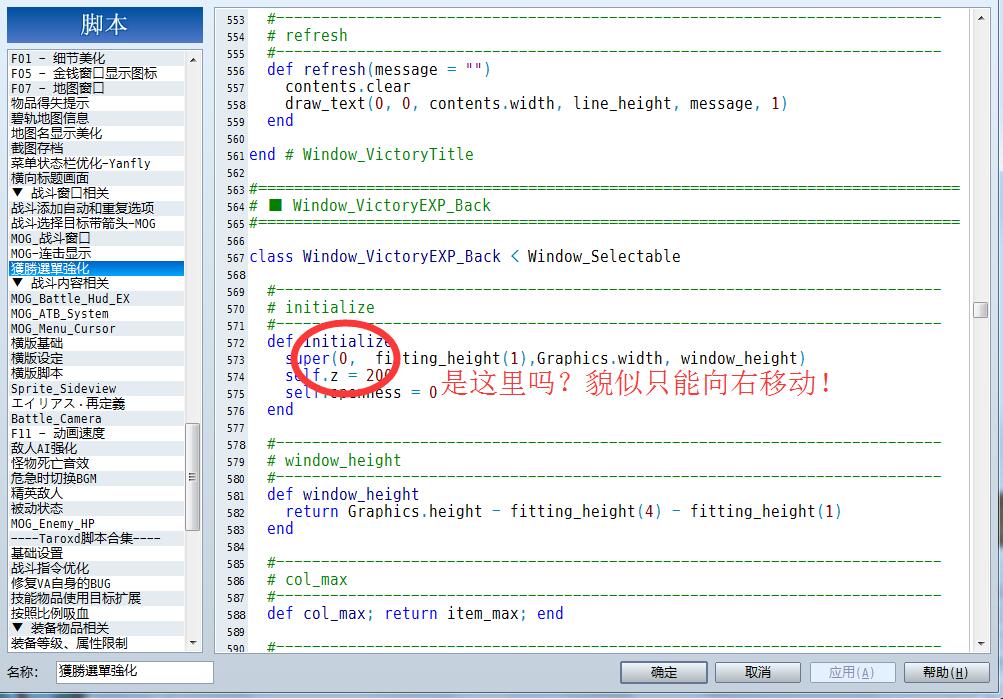
Task: Open the F05 - 金钱窗口显示图标 script
Action: pos(97,74)
